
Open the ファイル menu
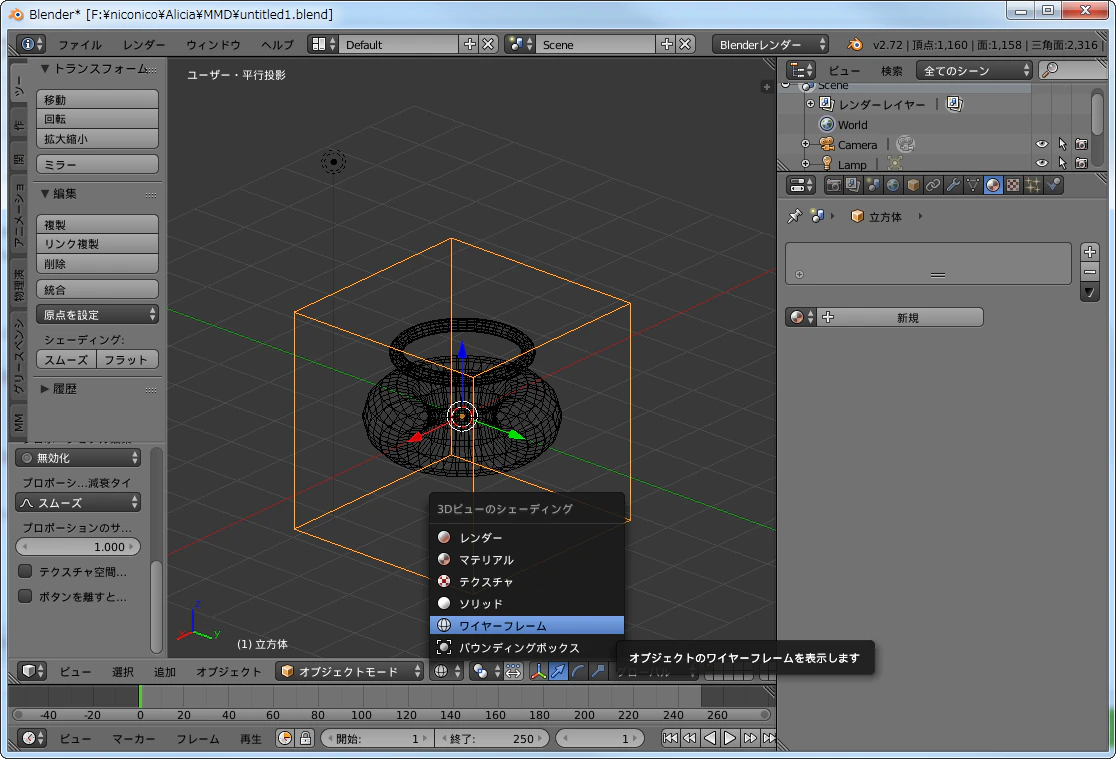pos(80,45)
